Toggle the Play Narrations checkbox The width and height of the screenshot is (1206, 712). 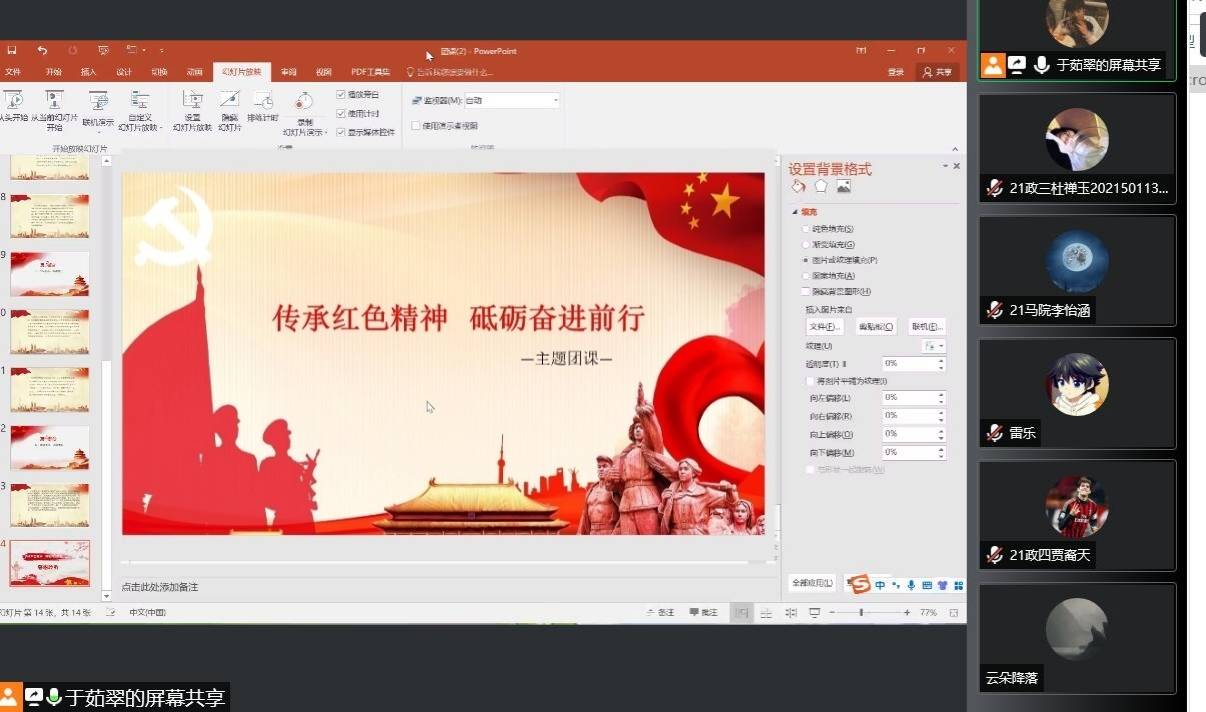pyautogui.click(x=341, y=95)
